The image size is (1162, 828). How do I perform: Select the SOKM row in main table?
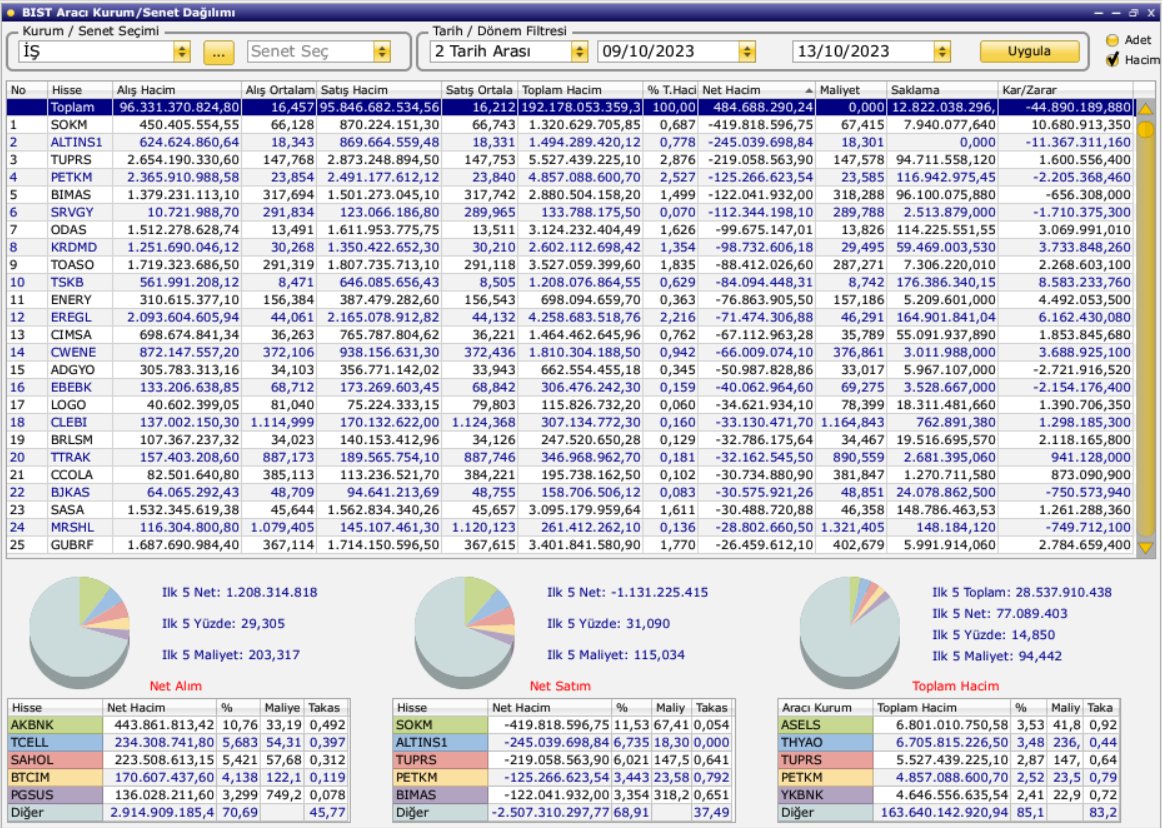coord(570,125)
